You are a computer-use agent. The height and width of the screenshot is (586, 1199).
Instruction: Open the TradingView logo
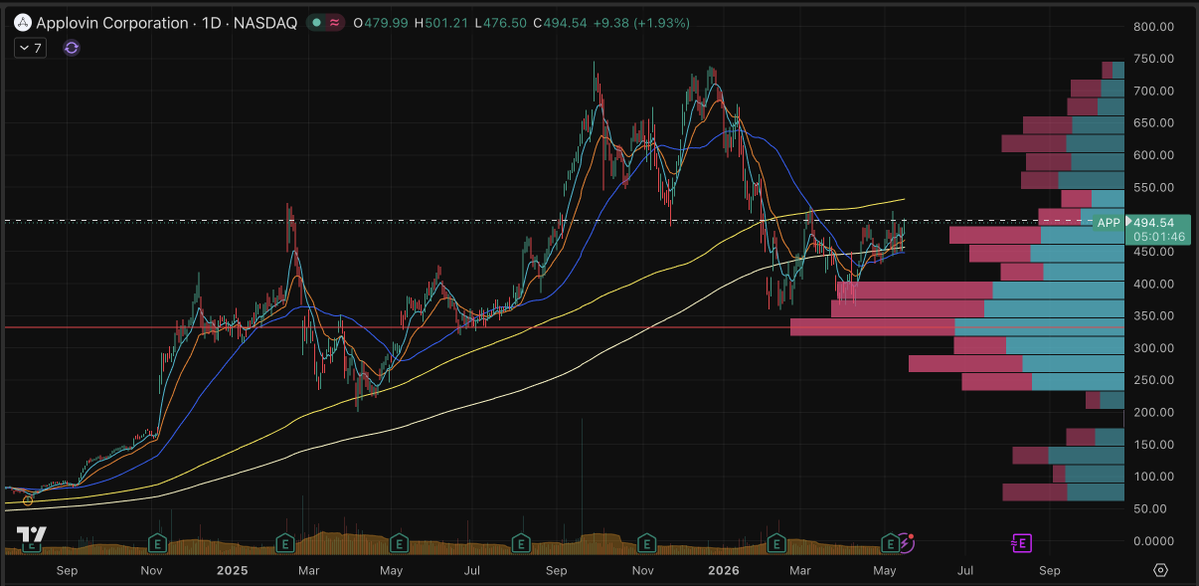(x=31, y=534)
